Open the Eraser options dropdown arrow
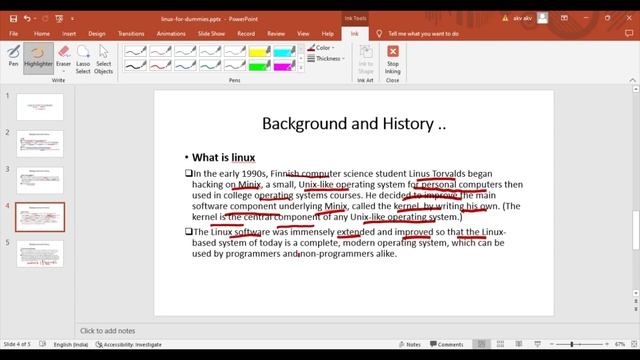 [63, 71]
